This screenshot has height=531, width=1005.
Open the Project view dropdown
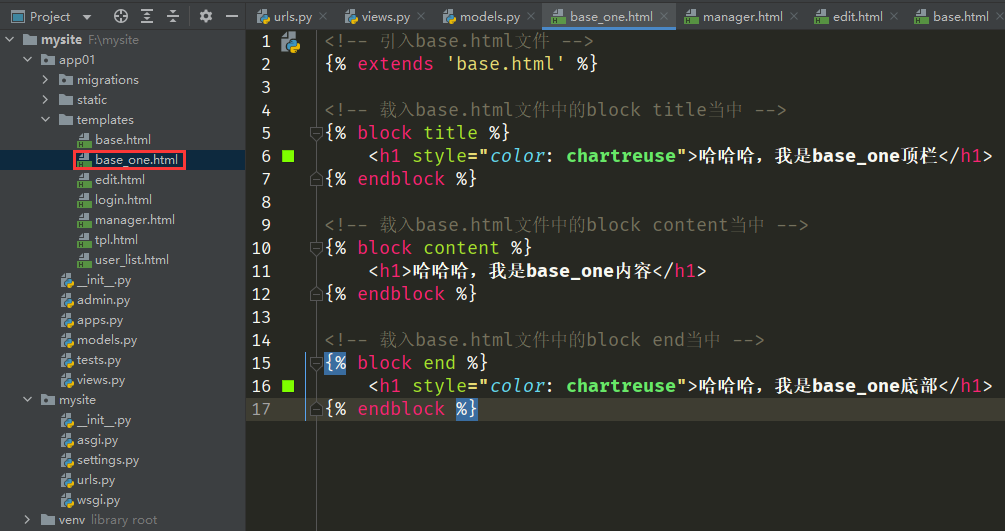pyautogui.click(x=86, y=17)
